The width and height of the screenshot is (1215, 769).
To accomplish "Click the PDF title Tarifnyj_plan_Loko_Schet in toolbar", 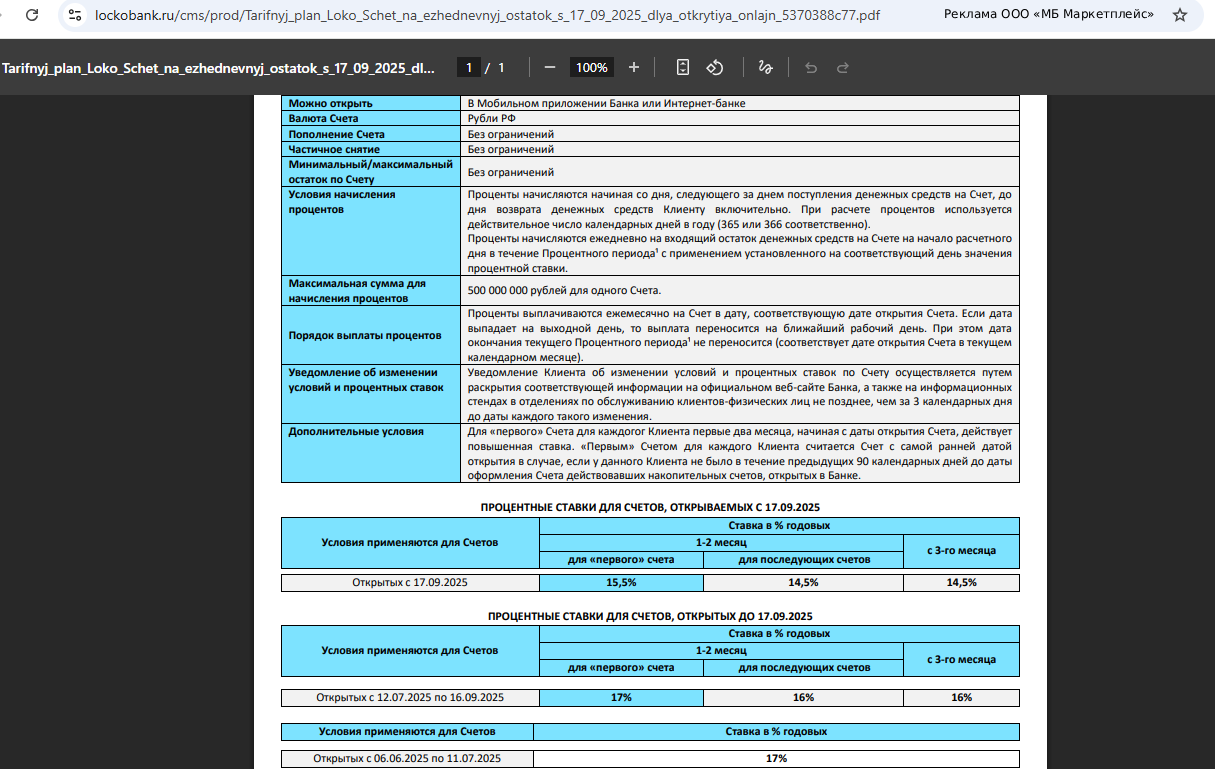I will (x=219, y=68).
